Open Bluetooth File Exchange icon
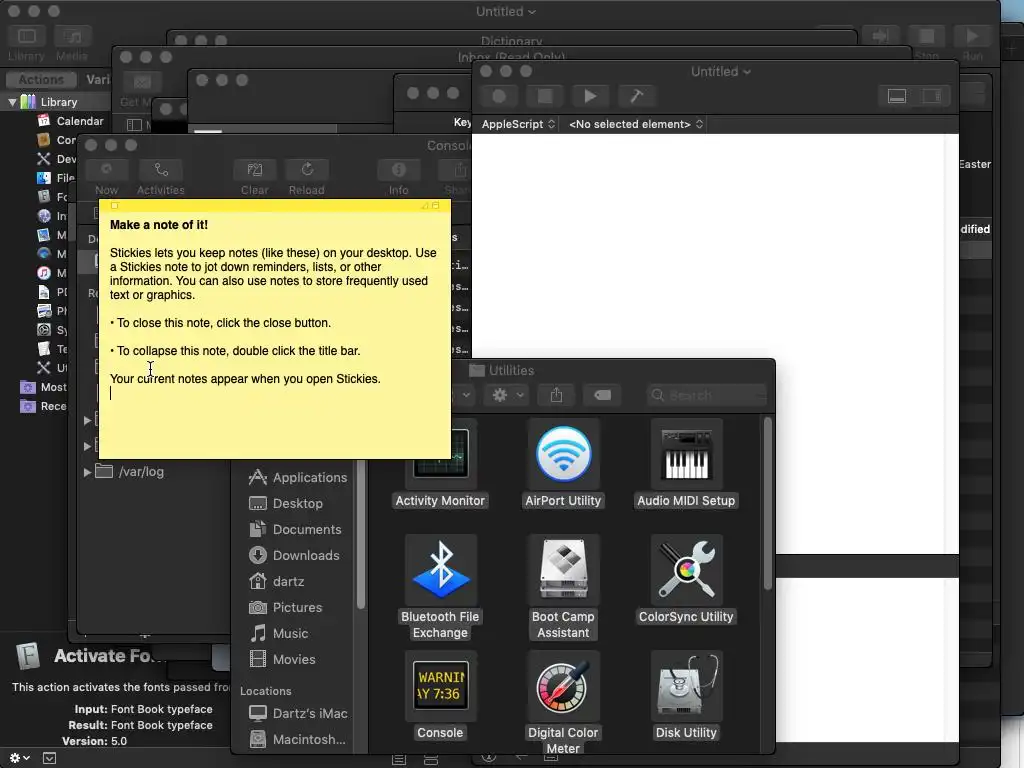 point(440,570)
